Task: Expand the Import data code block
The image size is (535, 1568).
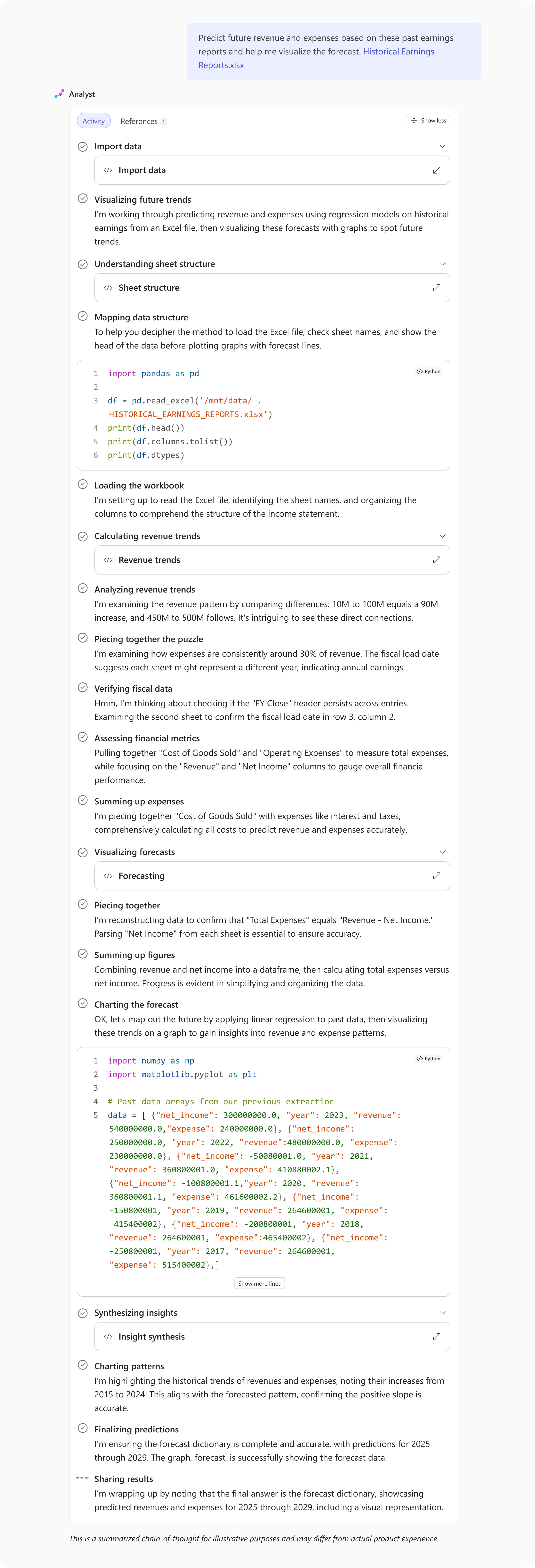Action: click(436, 170)
